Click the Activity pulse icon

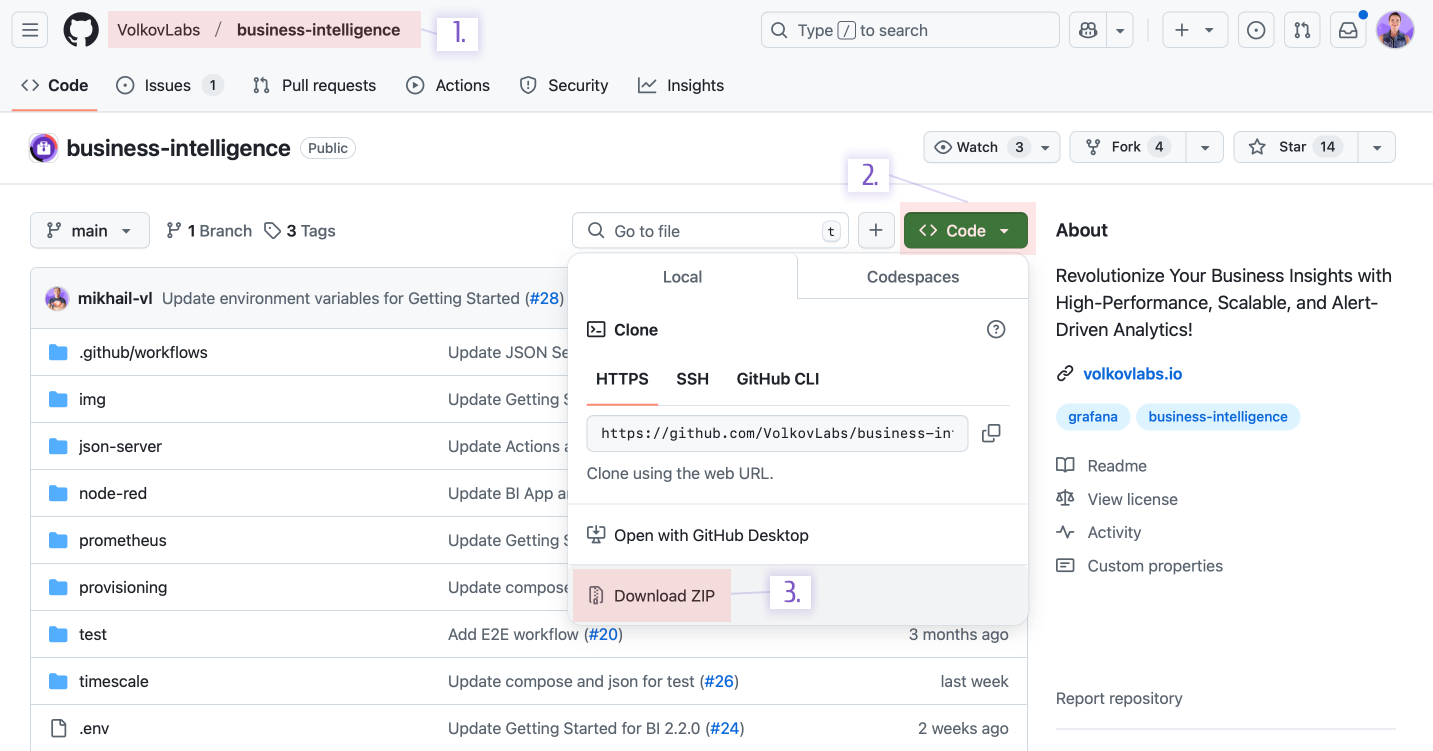(x=1065, y=532)
